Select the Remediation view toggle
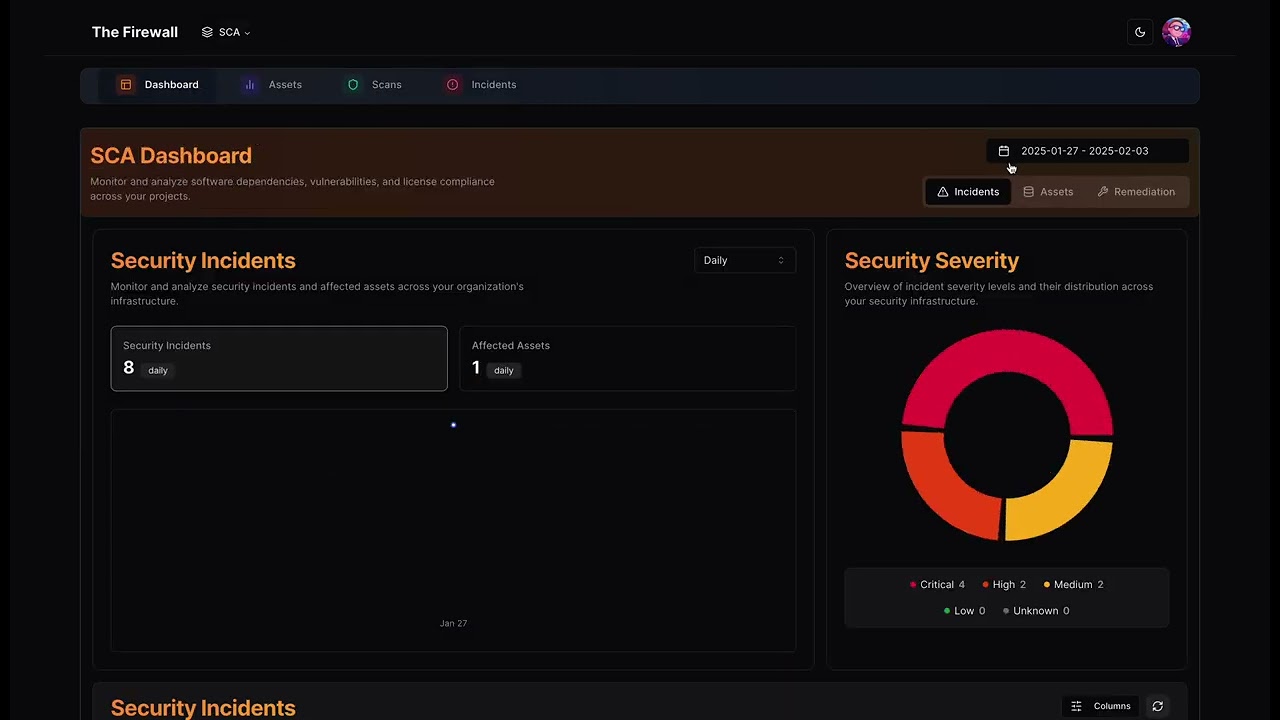This screenshot has height=720, width=1280. 1136,191
